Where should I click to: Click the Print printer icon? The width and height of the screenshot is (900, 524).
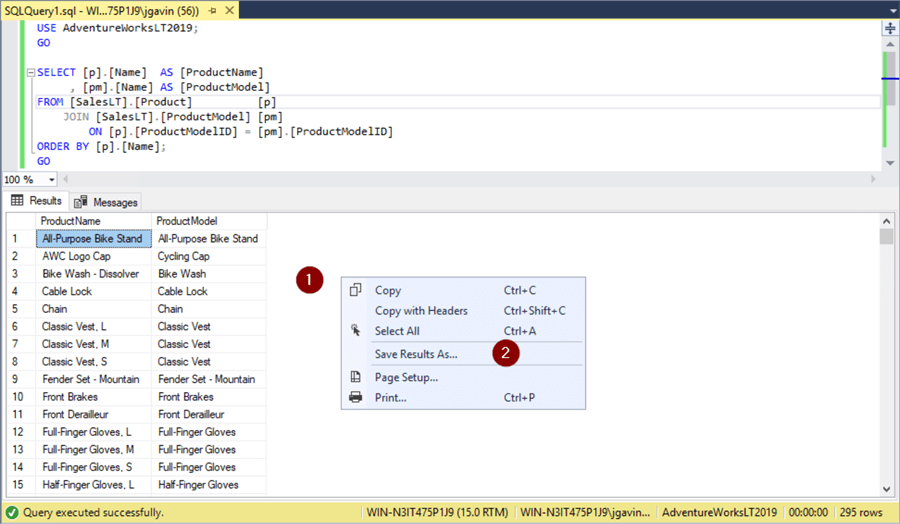point(355,397)
